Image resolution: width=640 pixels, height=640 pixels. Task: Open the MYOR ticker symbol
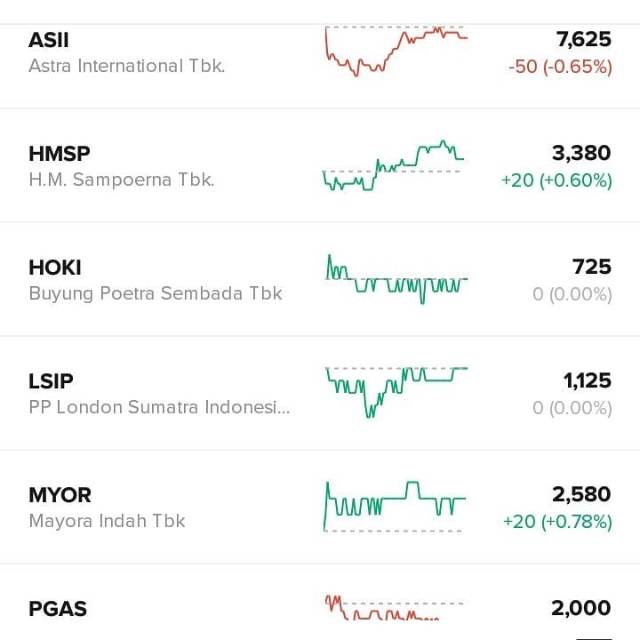pos(60,495)
